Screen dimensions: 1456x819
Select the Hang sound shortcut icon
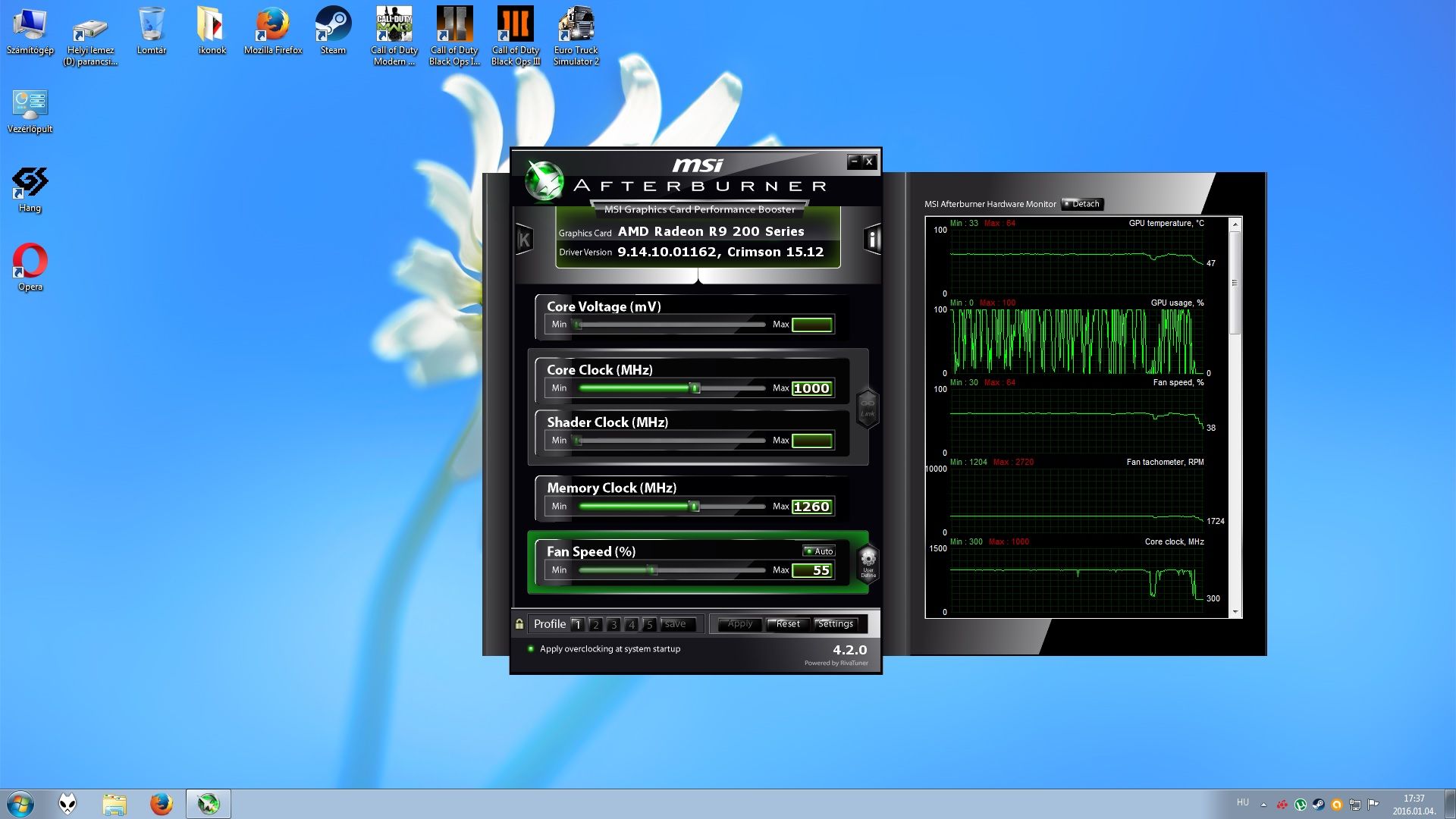point(30,190)
